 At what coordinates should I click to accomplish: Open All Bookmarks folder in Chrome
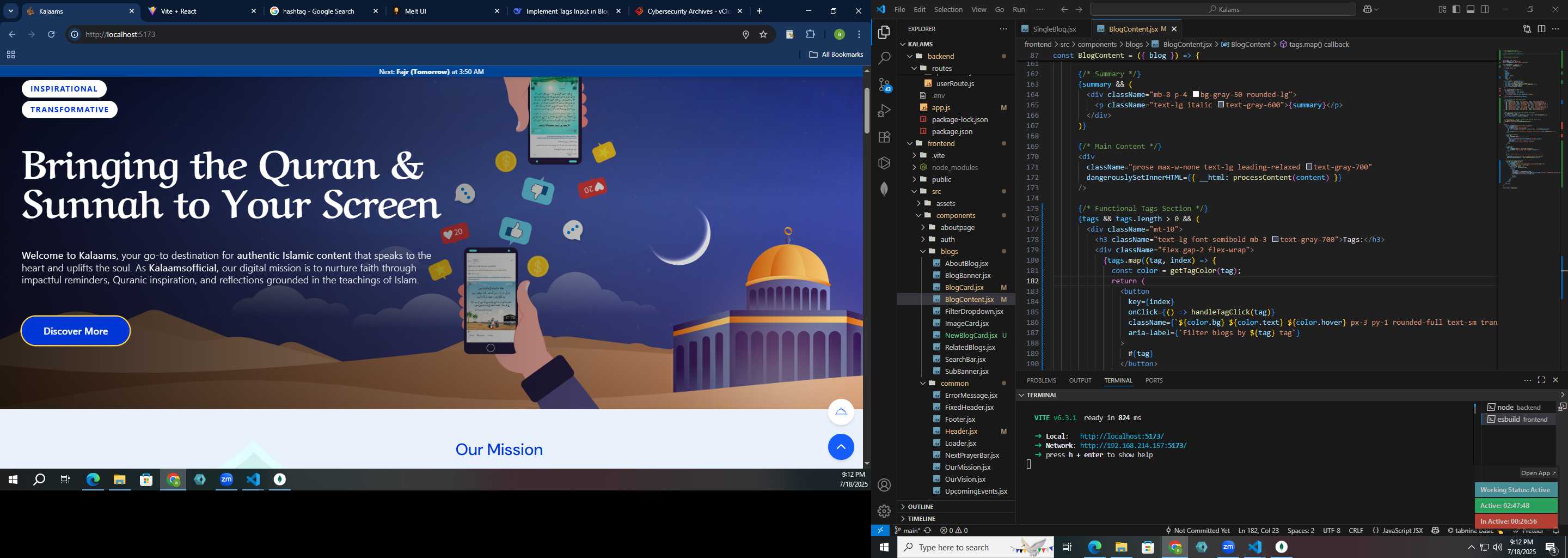pos(836,55)
